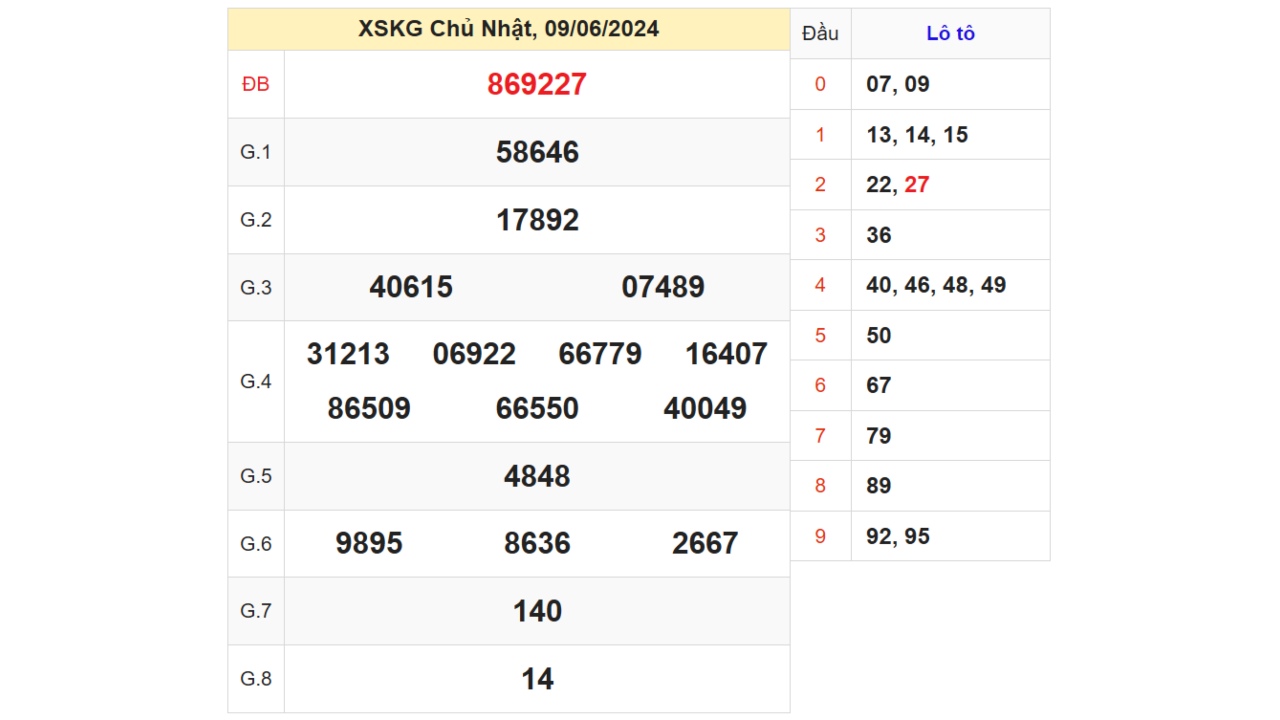The width and height of the screenshot is (1280, 720).
Task: Click the G.4 row label
Action: coord(256,381)
